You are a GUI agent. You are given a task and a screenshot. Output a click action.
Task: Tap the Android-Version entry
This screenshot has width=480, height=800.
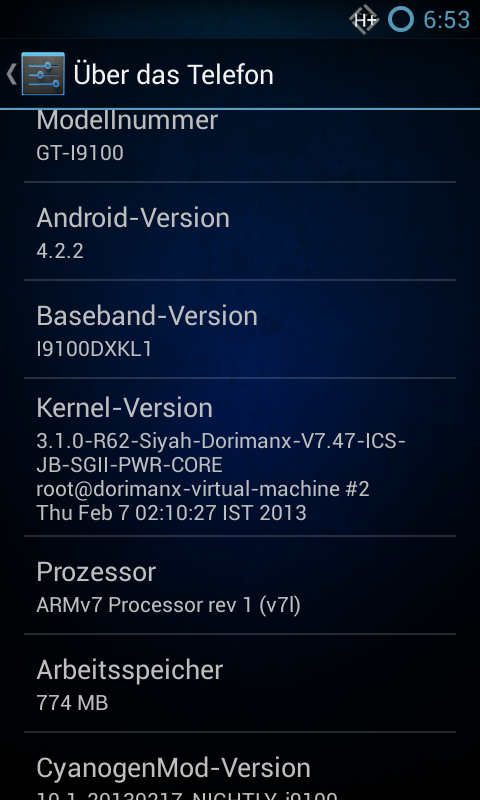(240, 231)
